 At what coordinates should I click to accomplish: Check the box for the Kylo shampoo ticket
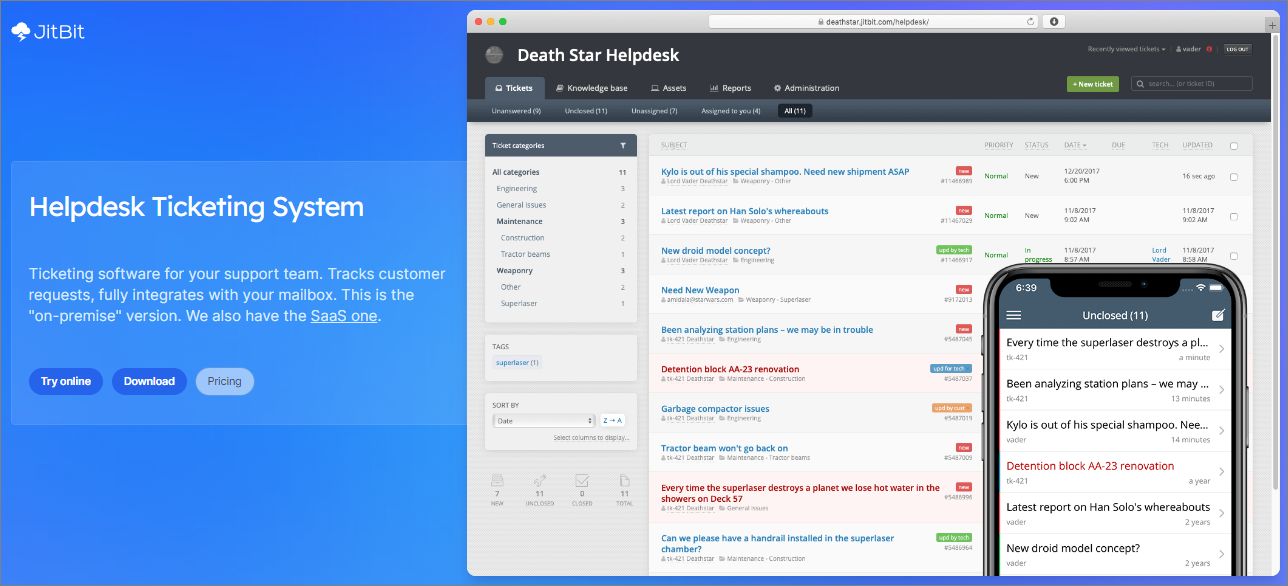pos(1234,177)
